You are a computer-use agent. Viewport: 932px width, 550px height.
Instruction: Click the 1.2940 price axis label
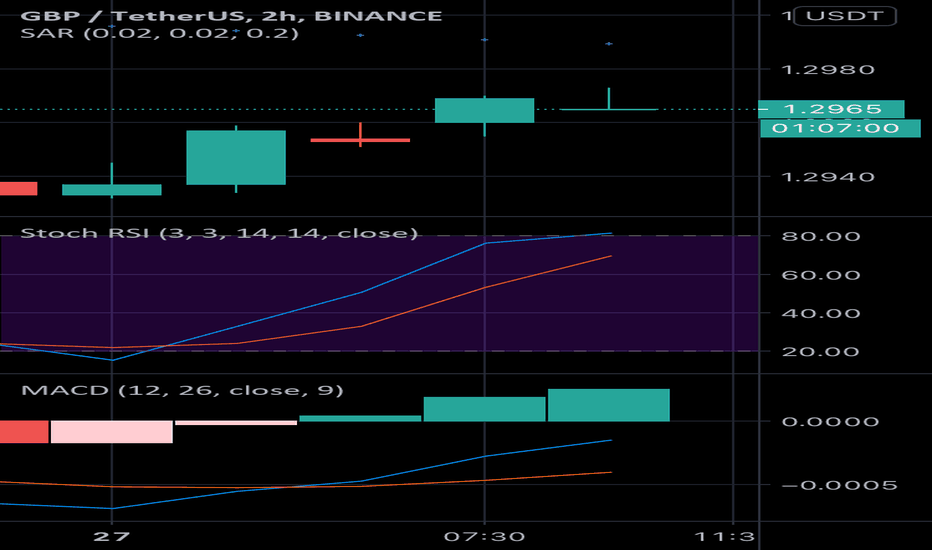(827, 177)
